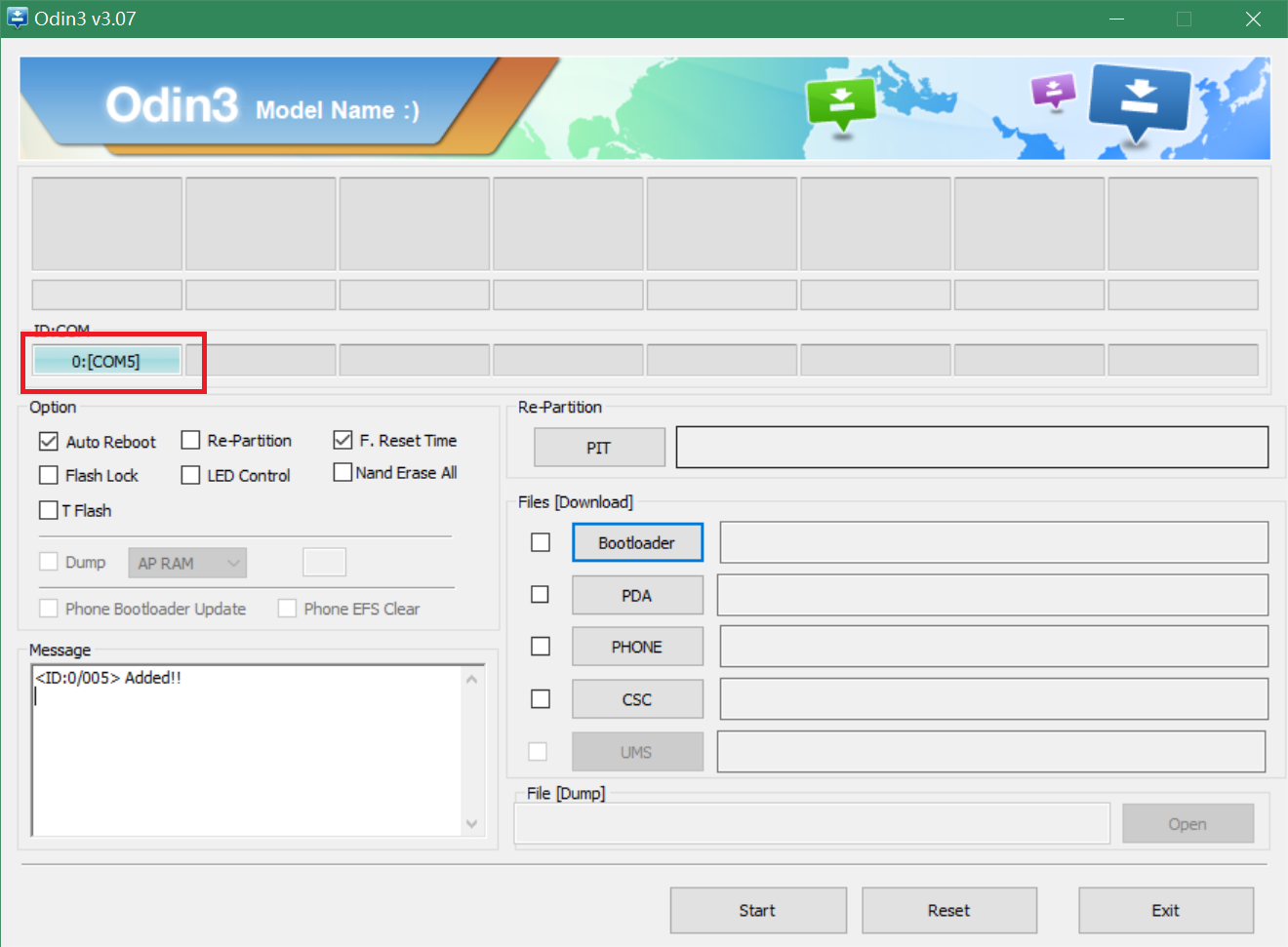Click the Odin3 app icon in title bar

point(18,19)
